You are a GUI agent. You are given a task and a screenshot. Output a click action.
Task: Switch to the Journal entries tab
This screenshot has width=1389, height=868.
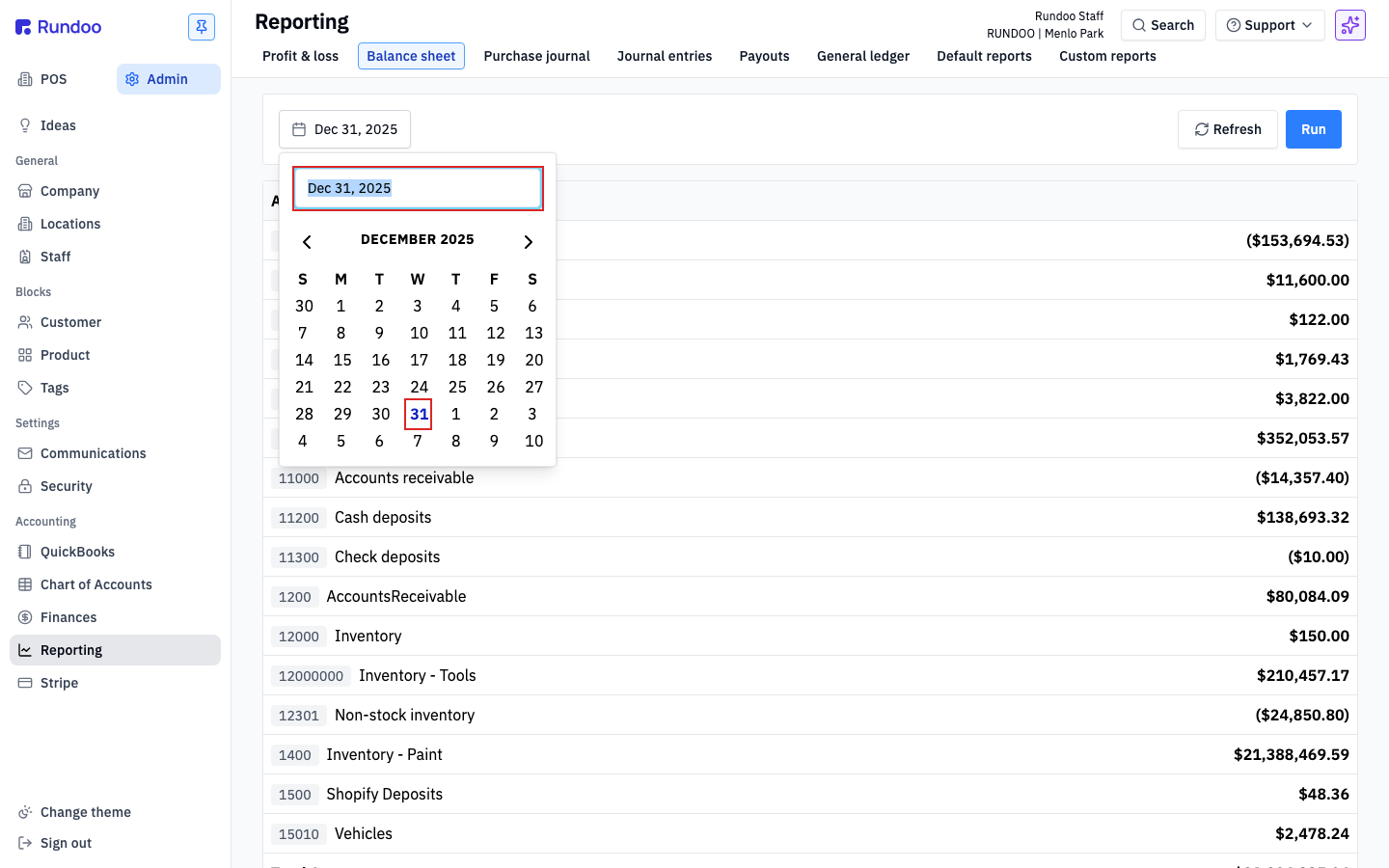pos(665,56)
